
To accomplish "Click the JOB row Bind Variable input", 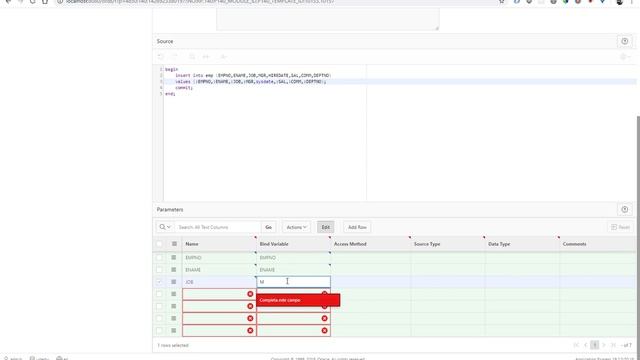I will (293, 282).
